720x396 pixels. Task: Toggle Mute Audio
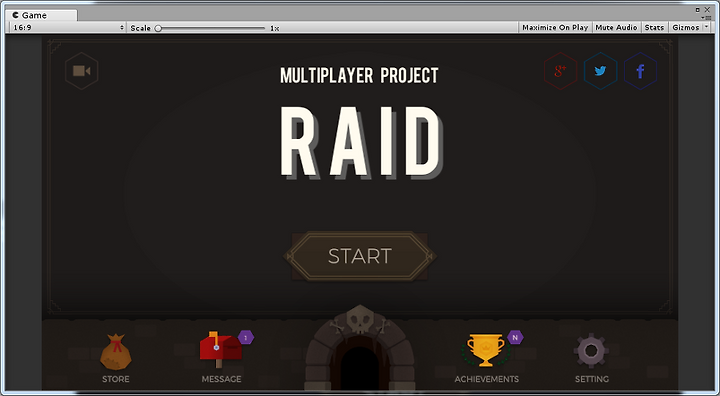tap(616, 28)
